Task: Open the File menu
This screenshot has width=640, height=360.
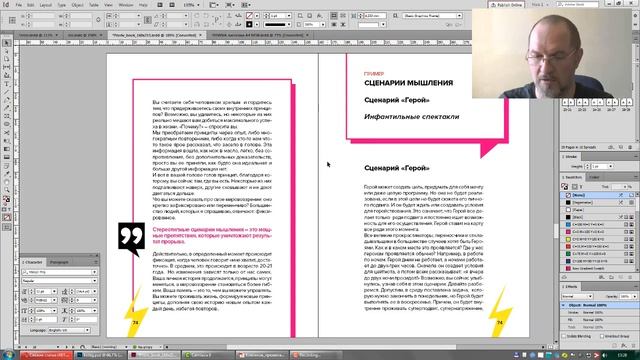Action: pos(19,5)
